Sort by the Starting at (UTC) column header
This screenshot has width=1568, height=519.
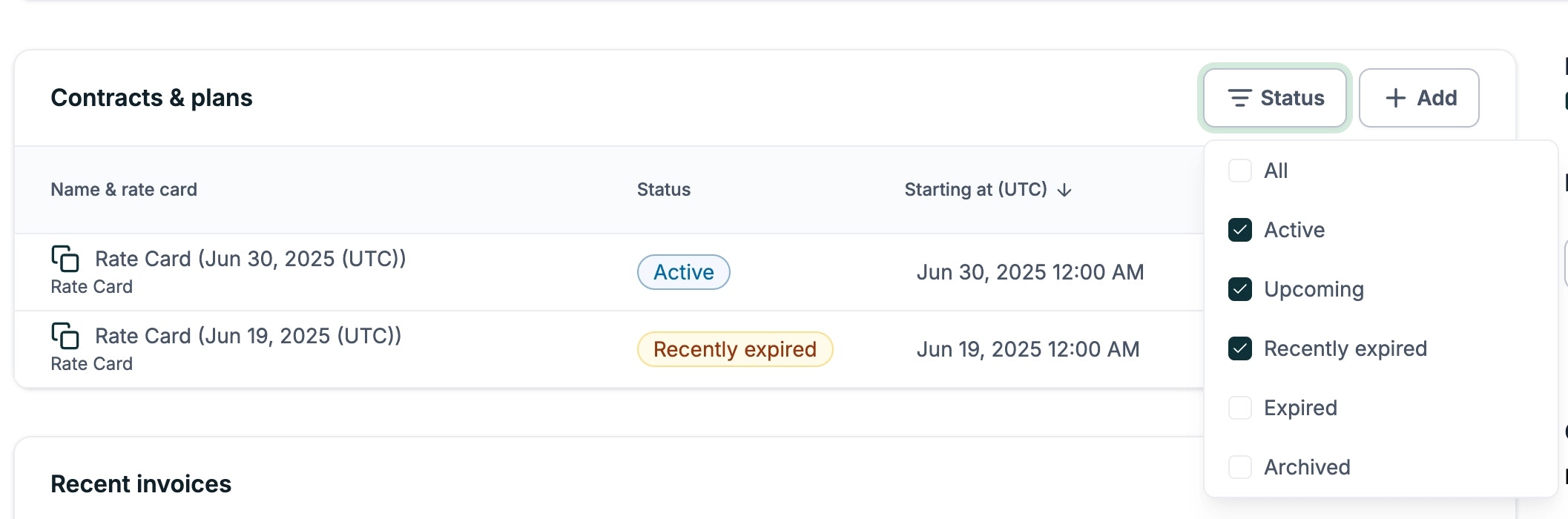pos(975,189)
